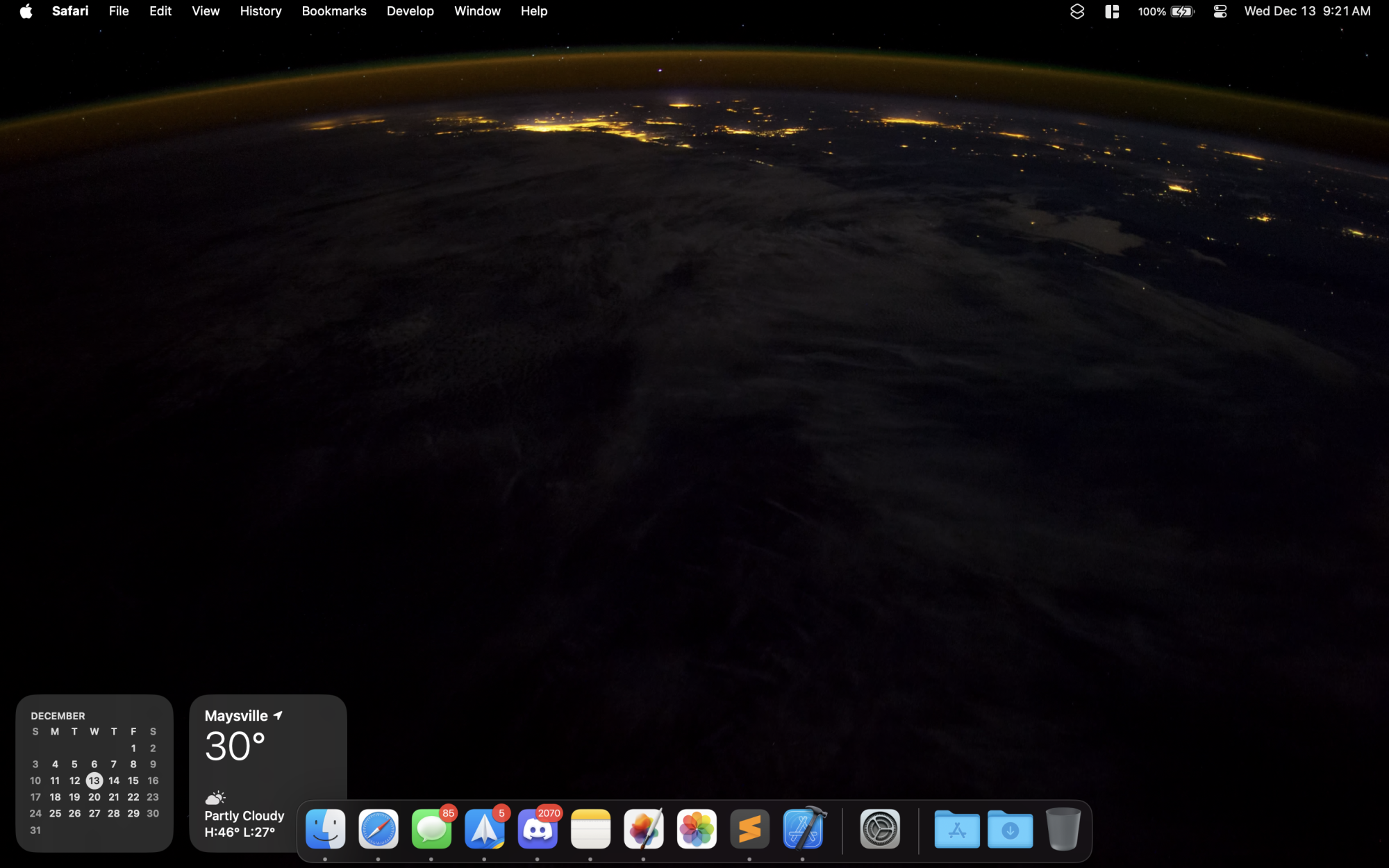Open the Photos app
The height and width of the screenshot is (868, 1389).
point(697,829)
